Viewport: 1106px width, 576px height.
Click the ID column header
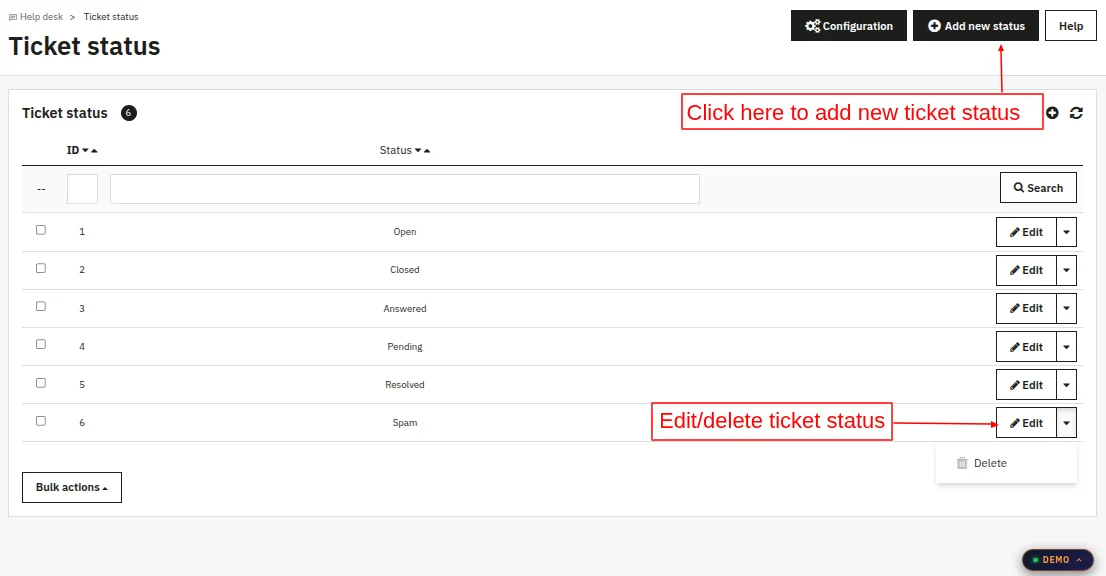(73, 150)
